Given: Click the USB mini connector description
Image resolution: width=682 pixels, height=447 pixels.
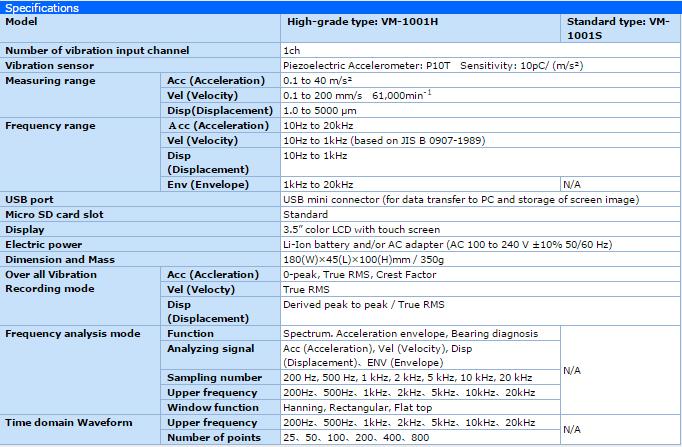Looking at the screenshot, I should [461, 200].
